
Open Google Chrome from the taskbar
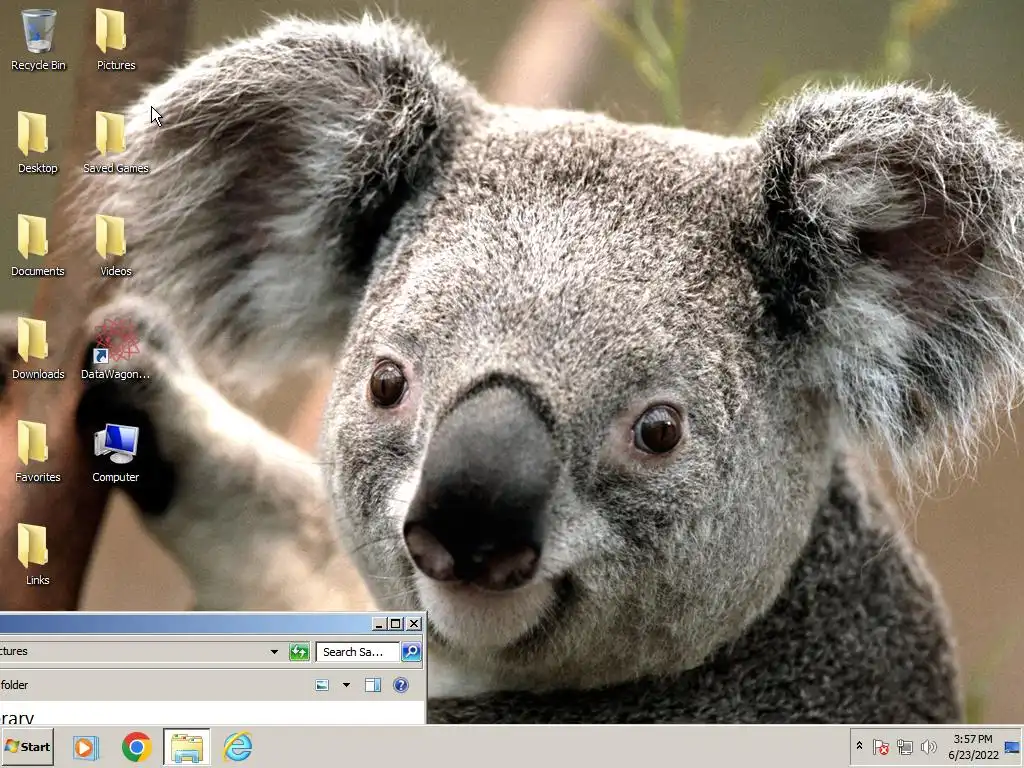(136, 747)
